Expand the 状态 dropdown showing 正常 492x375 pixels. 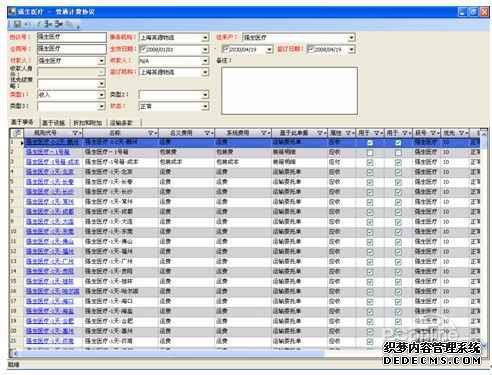[205, 107]
